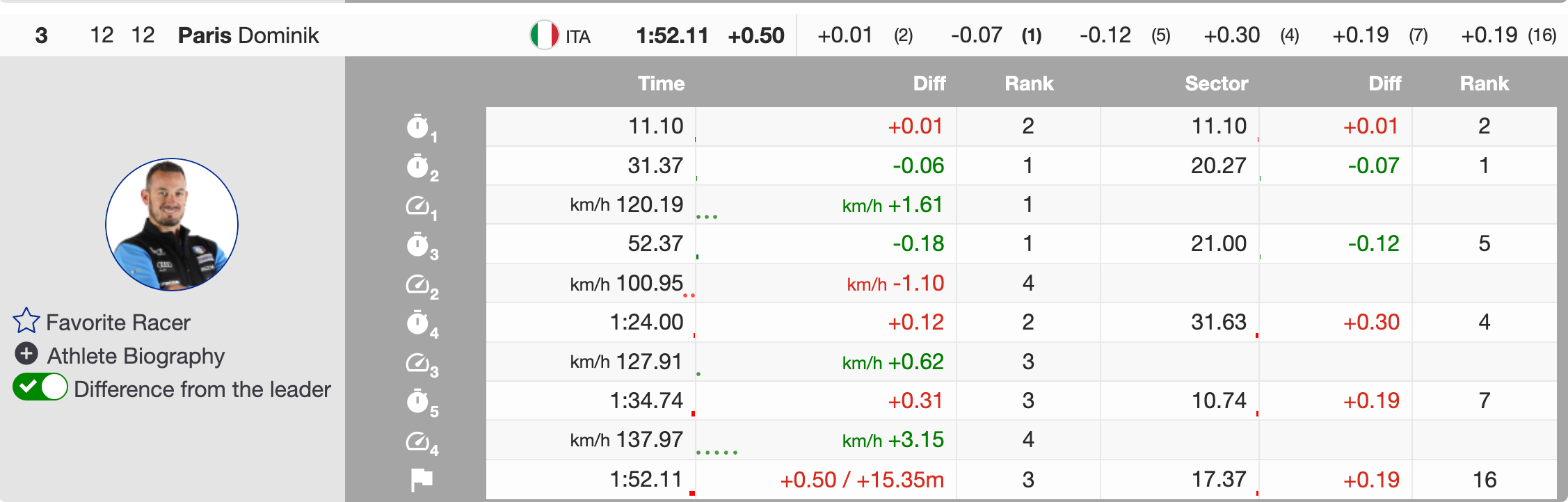Click Dominik Paris athlete photo
The height and width of the screenshot is (502, 1568).
(172, 225)
